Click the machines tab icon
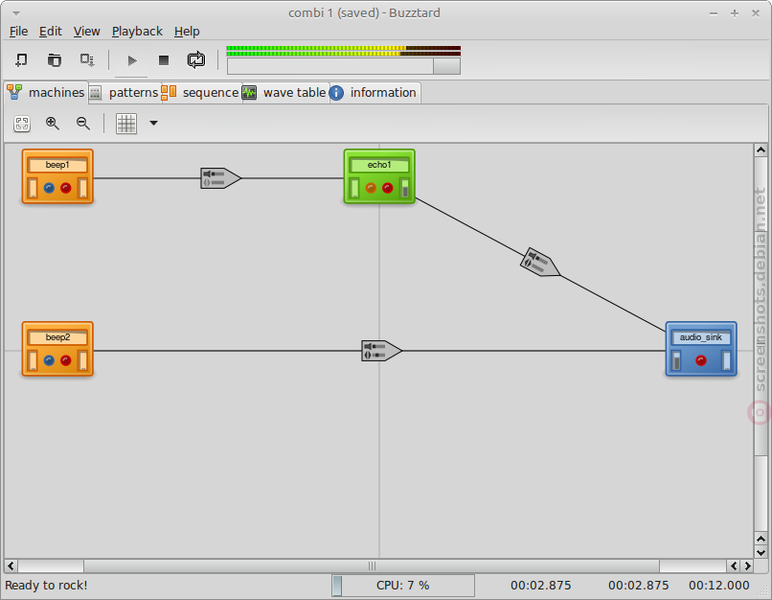Image resolution: width=772 pixels, height=600 pixels. [15, 92]
